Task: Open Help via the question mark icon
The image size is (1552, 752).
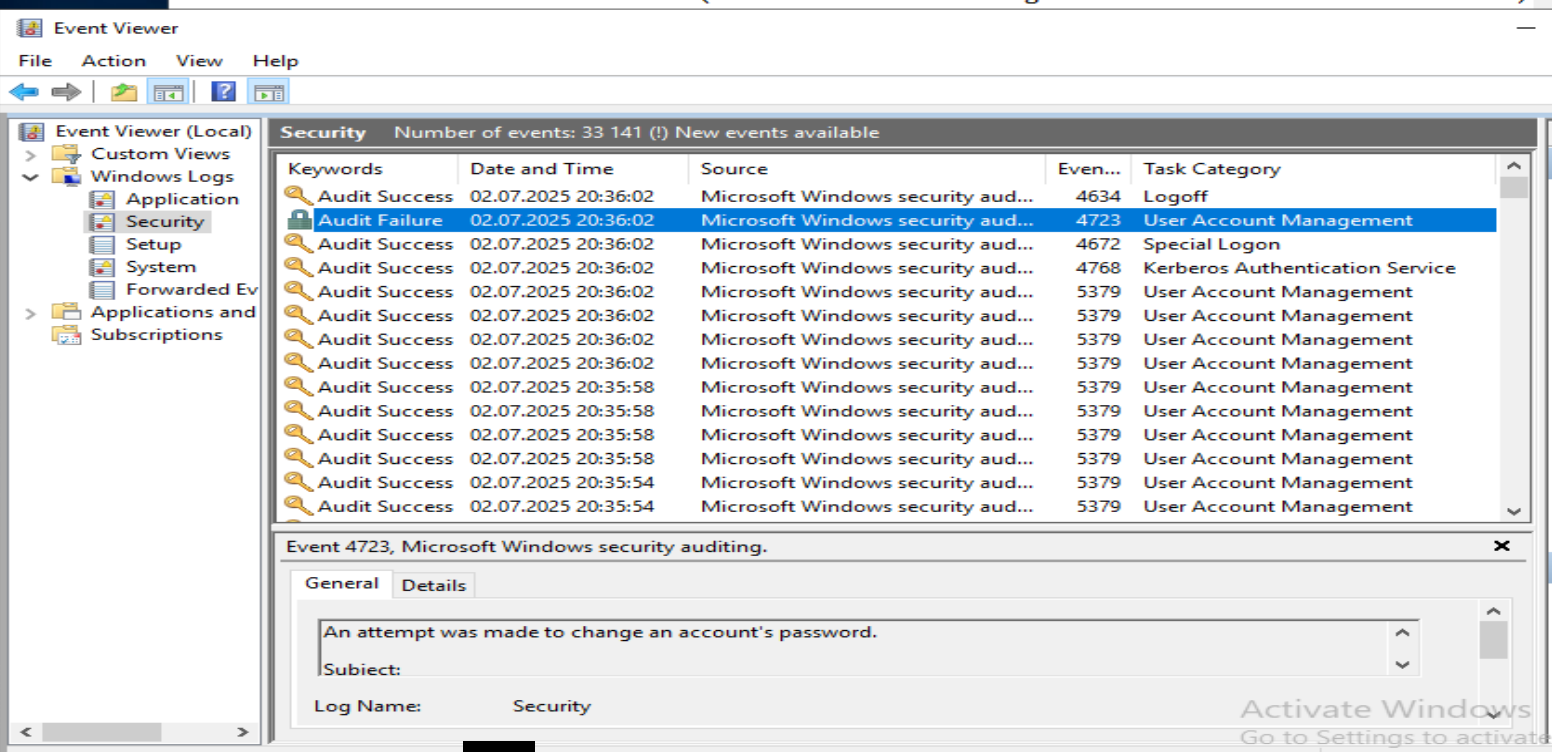Action: 224,92
